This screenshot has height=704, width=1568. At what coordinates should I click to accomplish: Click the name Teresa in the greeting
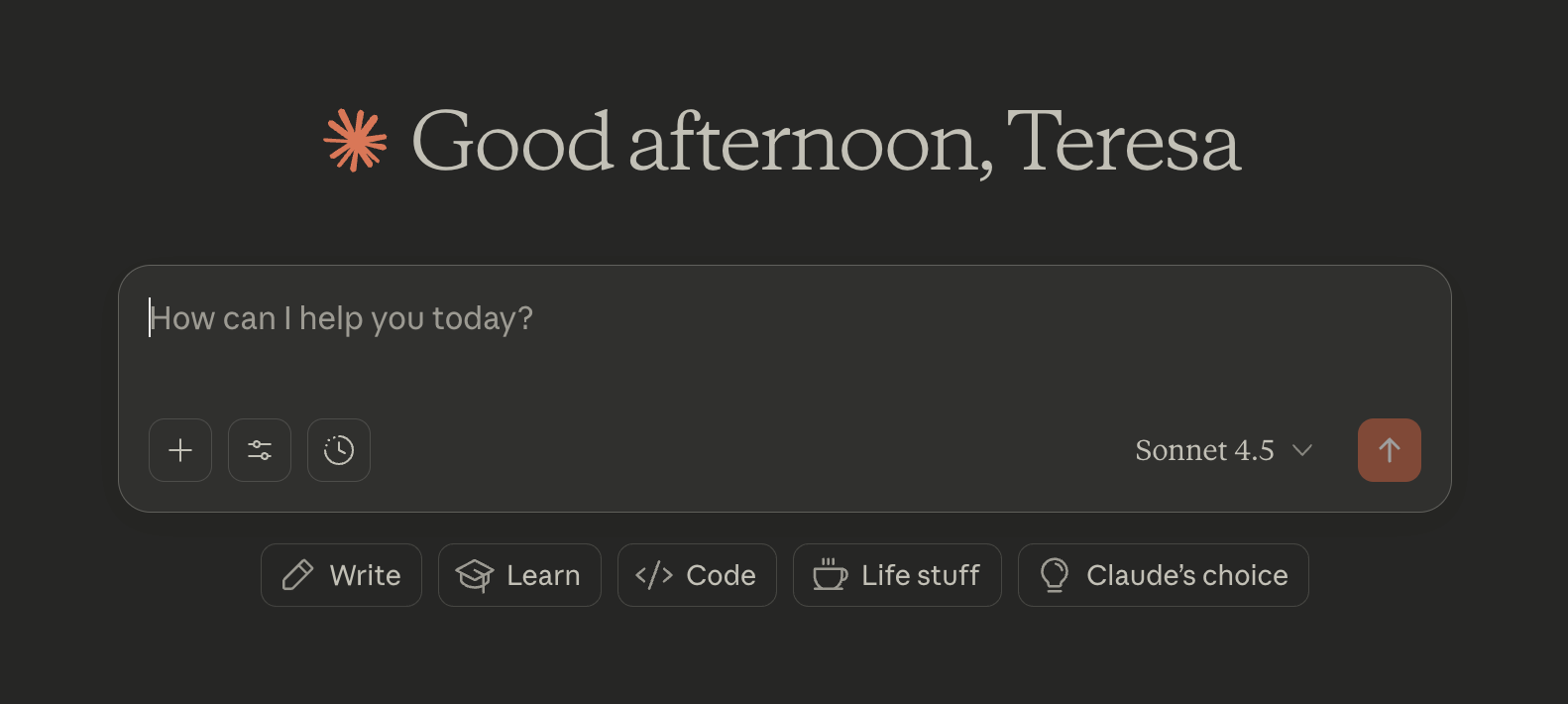click(1123, 143)
